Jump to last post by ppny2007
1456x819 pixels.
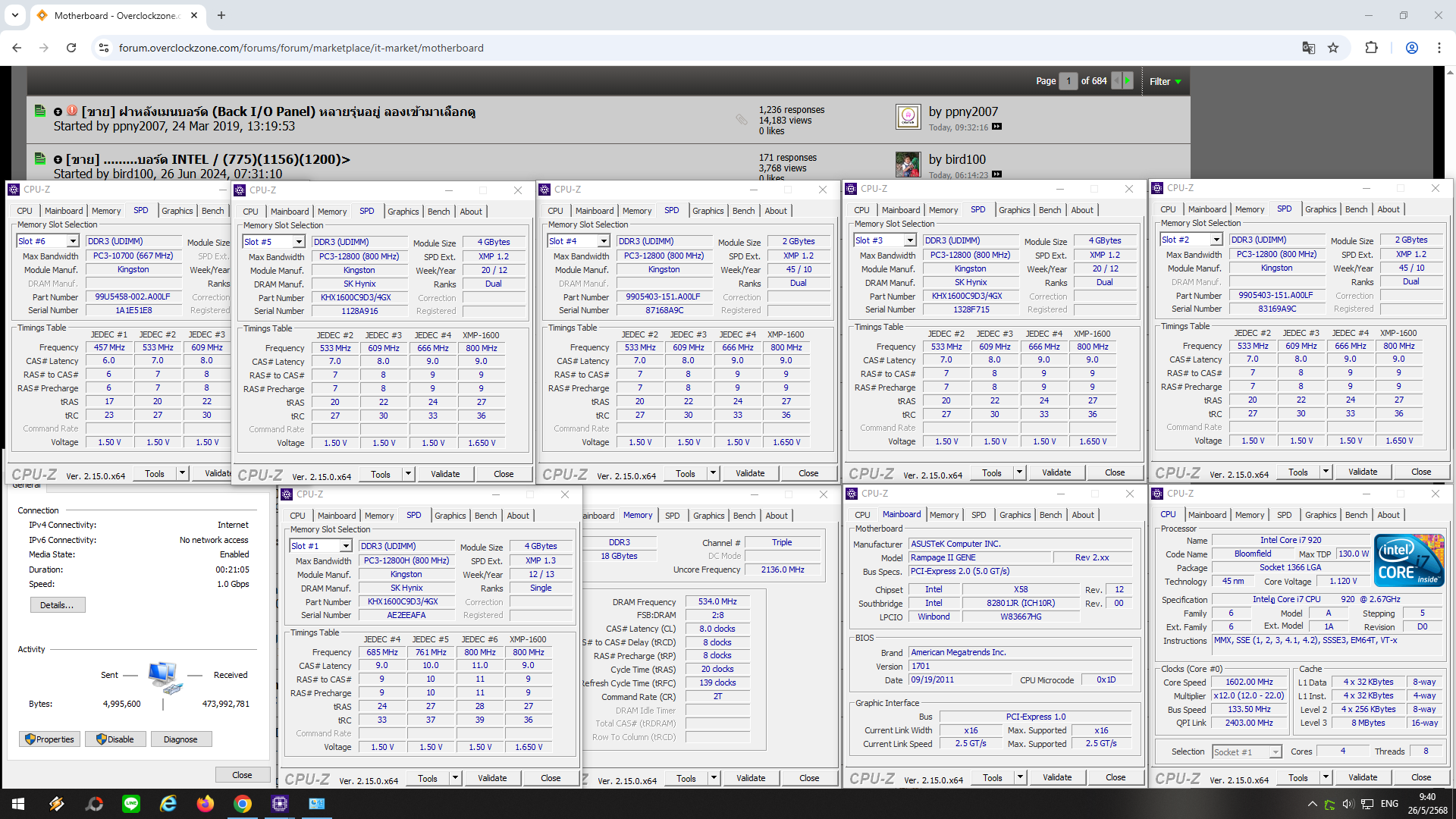pyautogui.click(x=996, y=127)
